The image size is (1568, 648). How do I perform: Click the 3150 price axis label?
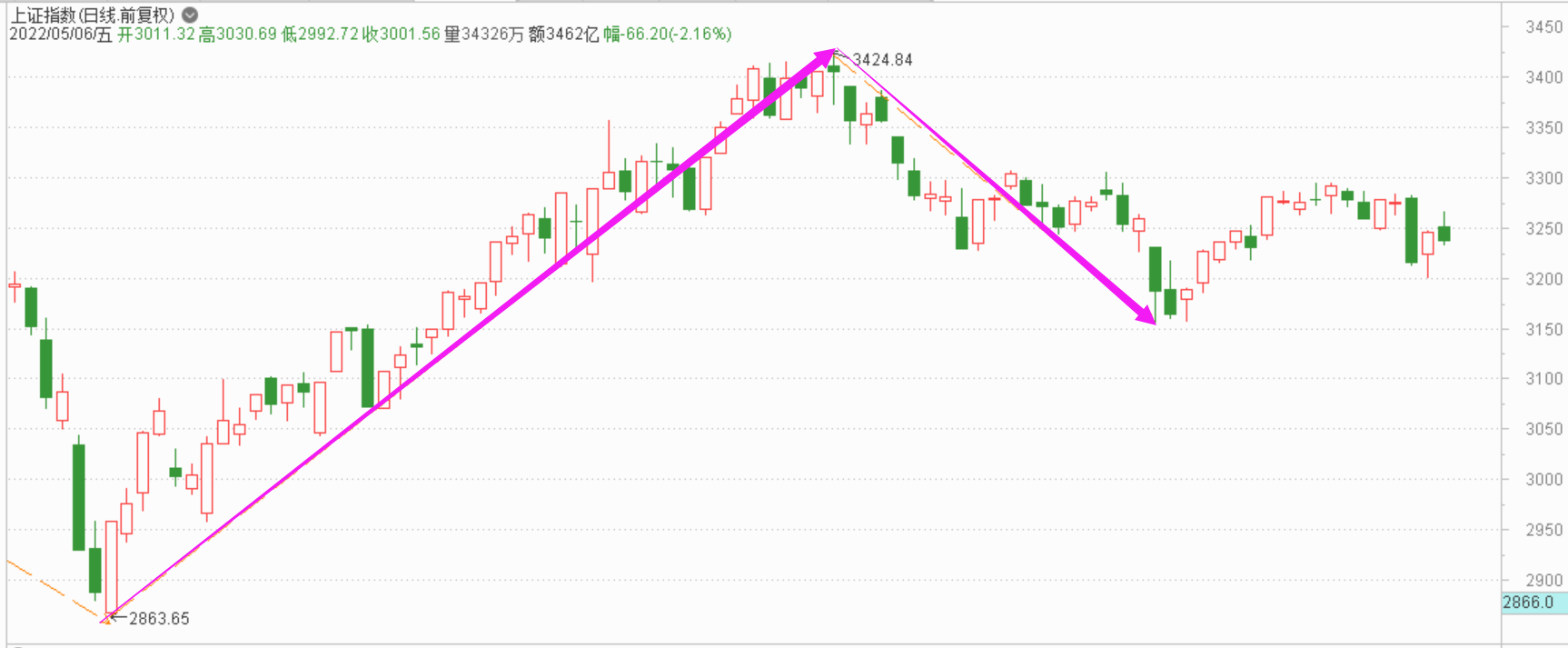(x=1543, y=329)
